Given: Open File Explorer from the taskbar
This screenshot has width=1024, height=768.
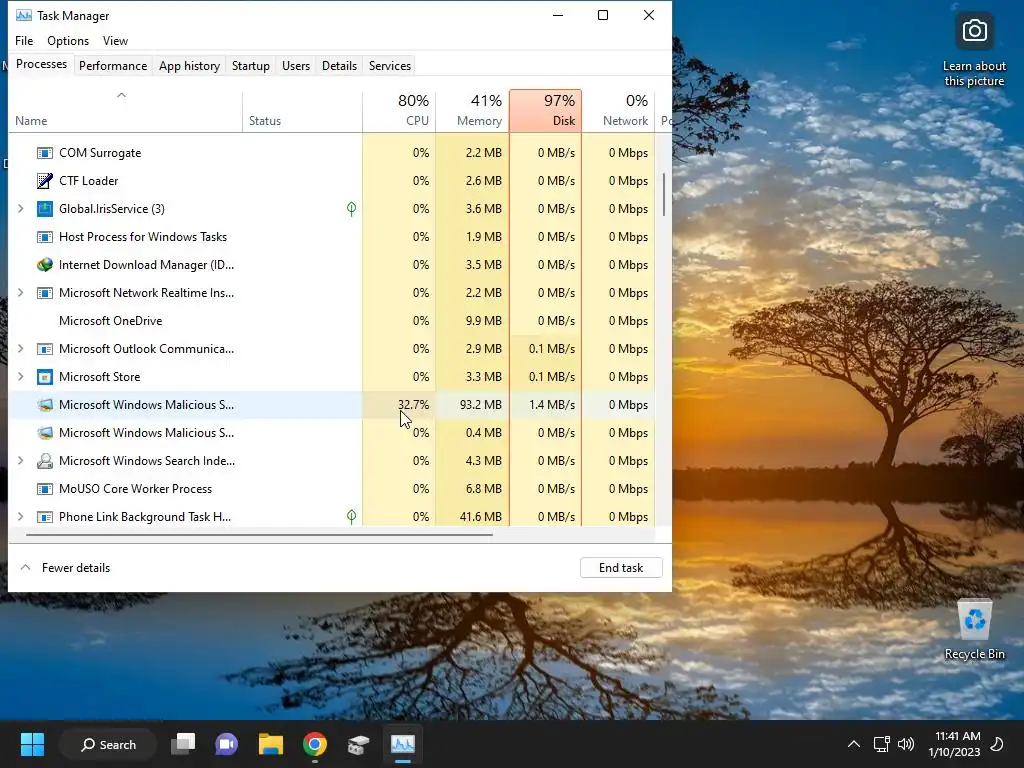Looking at the screenshot, I should 270,744.
